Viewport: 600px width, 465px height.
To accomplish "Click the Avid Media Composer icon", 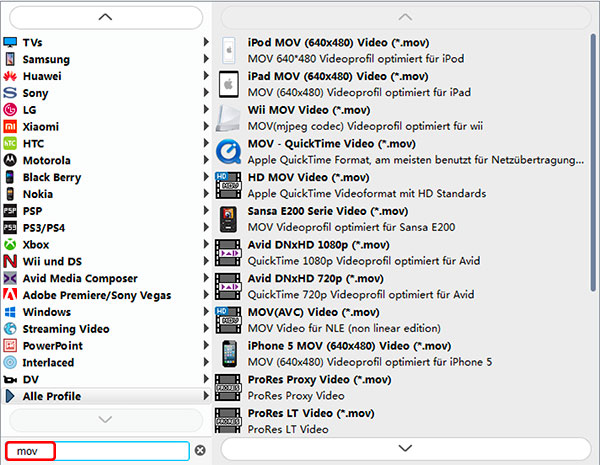I will 10,278.
